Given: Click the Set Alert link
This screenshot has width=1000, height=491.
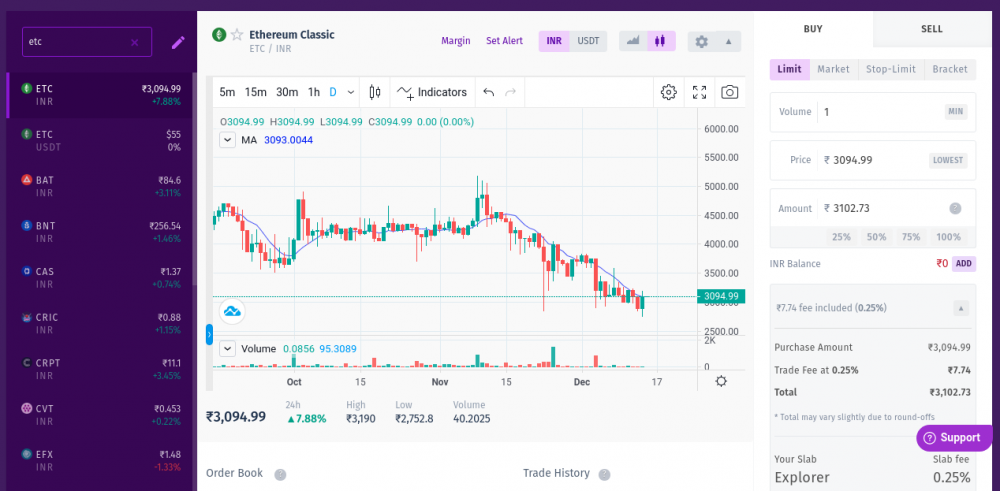Looking at the screenshot, I should click(504, 41).
